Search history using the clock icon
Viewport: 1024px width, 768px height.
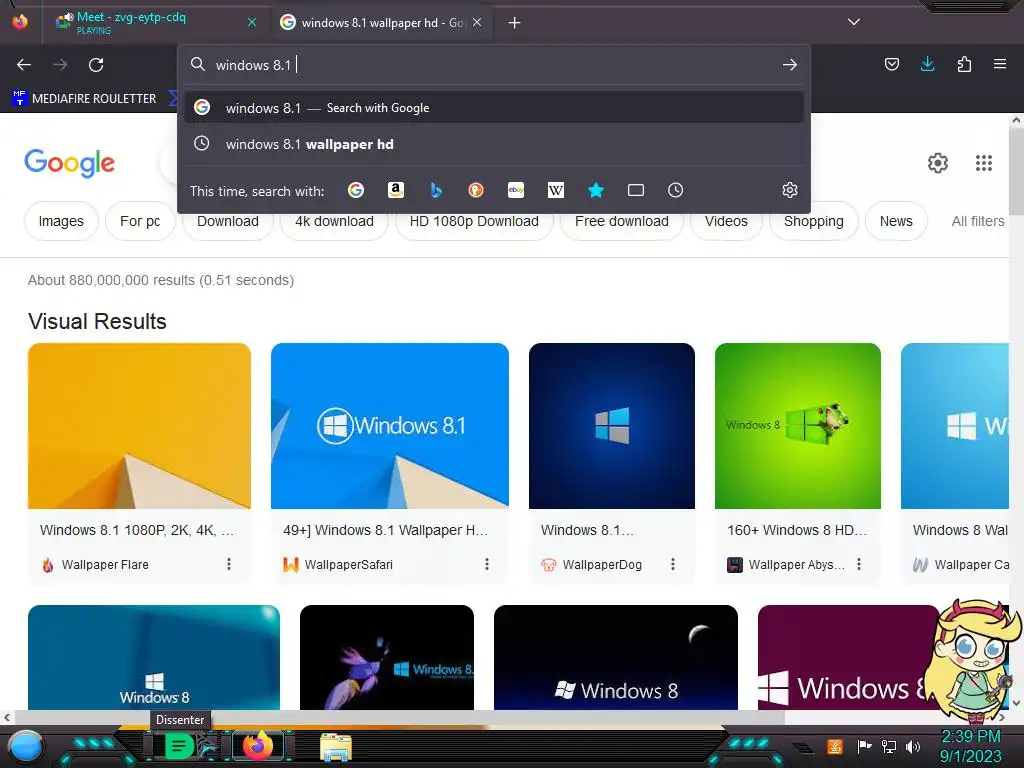tap(675, 190)
